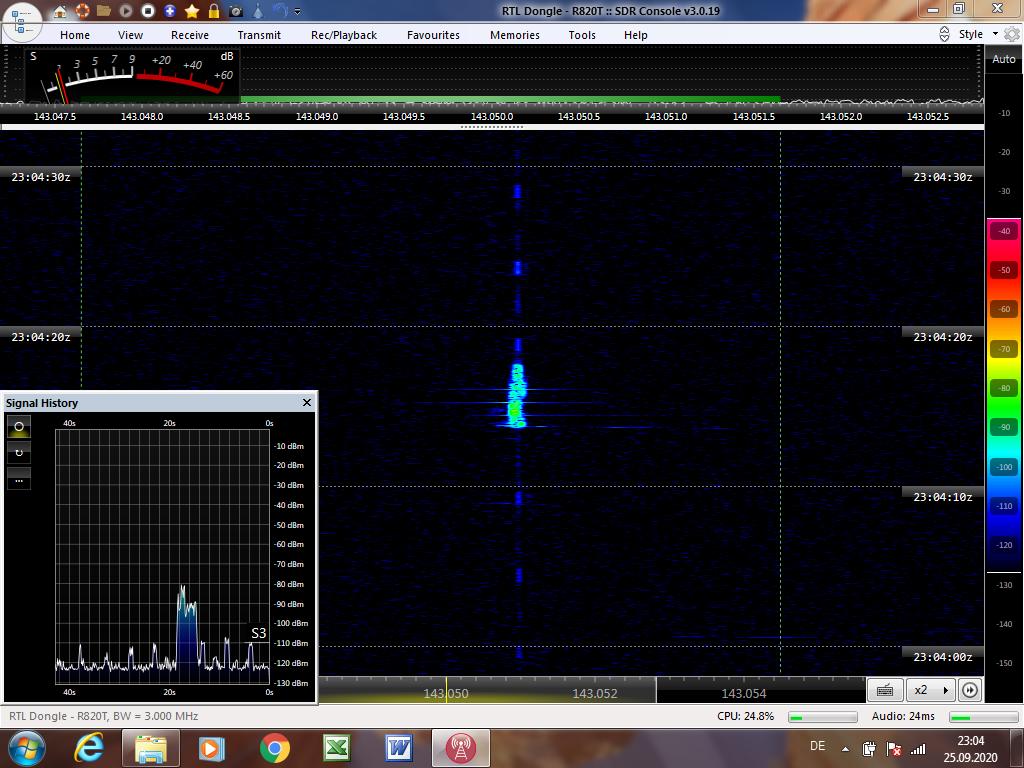Open the Memories ribbon tab

515,35
